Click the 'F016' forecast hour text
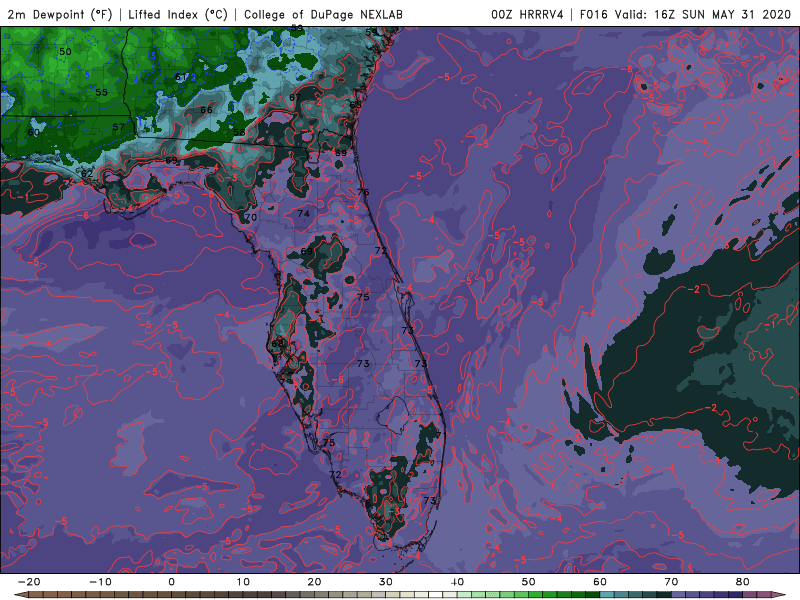Screen dimensions: 800x600 click(x=594, y=14)
